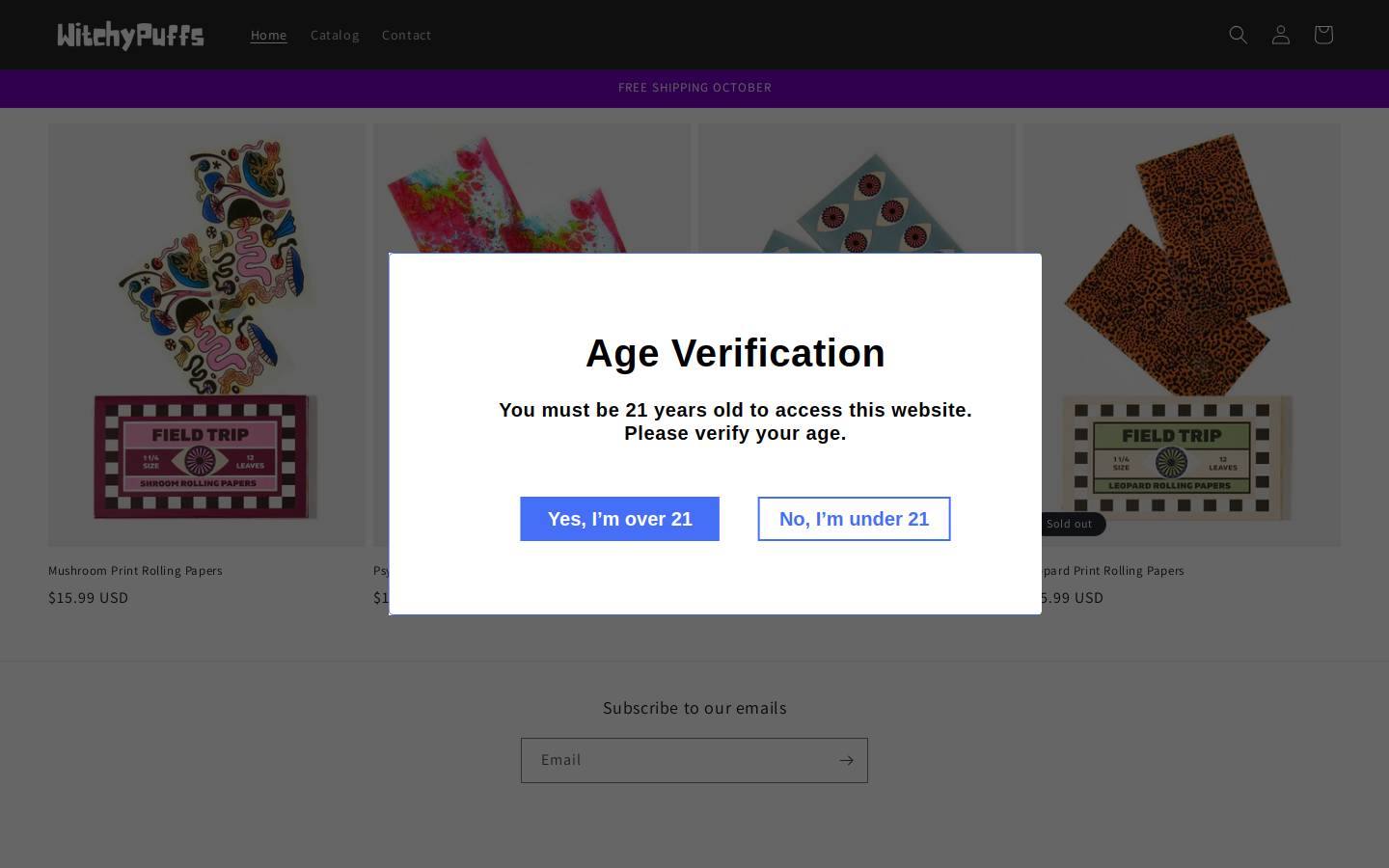Viewport: 1389px width, 868px height.
Task: Click the Sold out badge
Action: (x=1074, y=524)
